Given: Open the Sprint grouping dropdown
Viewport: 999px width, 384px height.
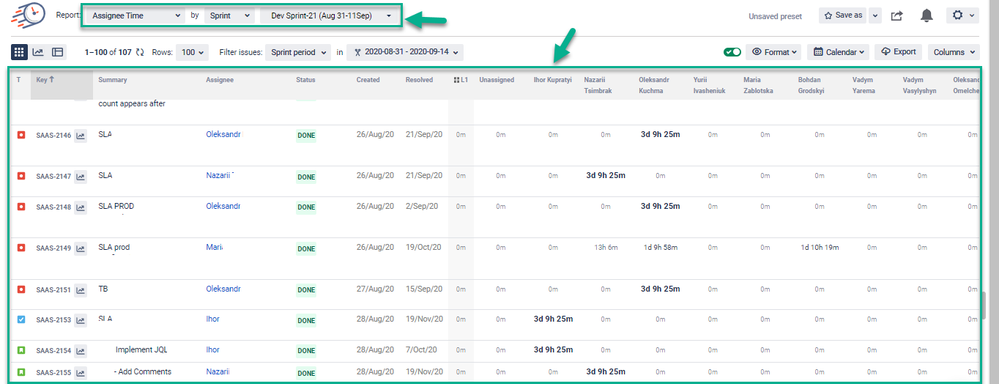Looking at the screenshot, I should (230, 15).
